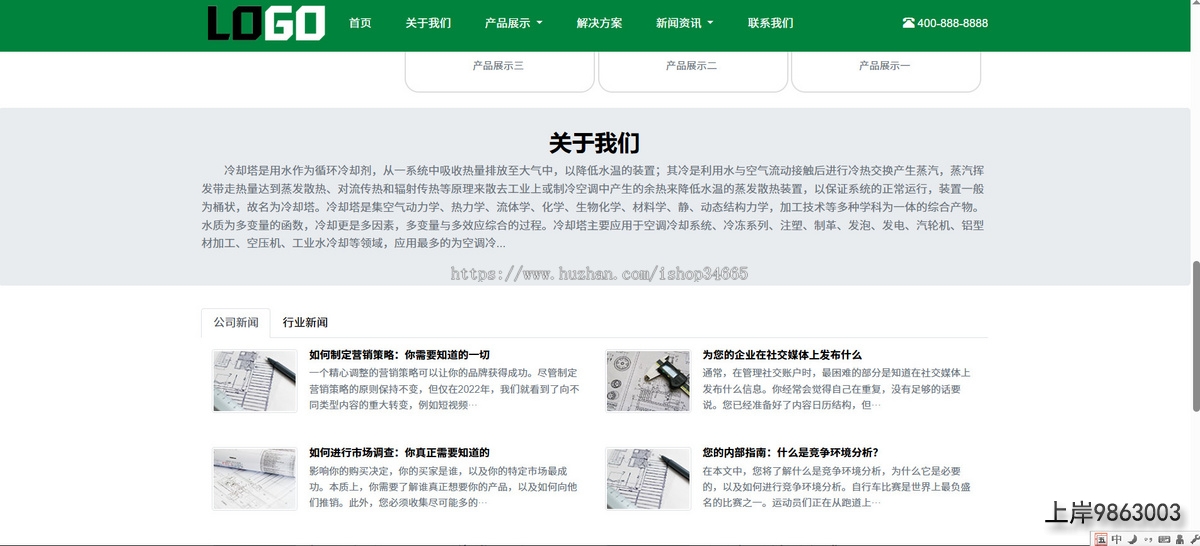
Task: Click the phone icon beside 400-888-8888
Action: (908, 23)
